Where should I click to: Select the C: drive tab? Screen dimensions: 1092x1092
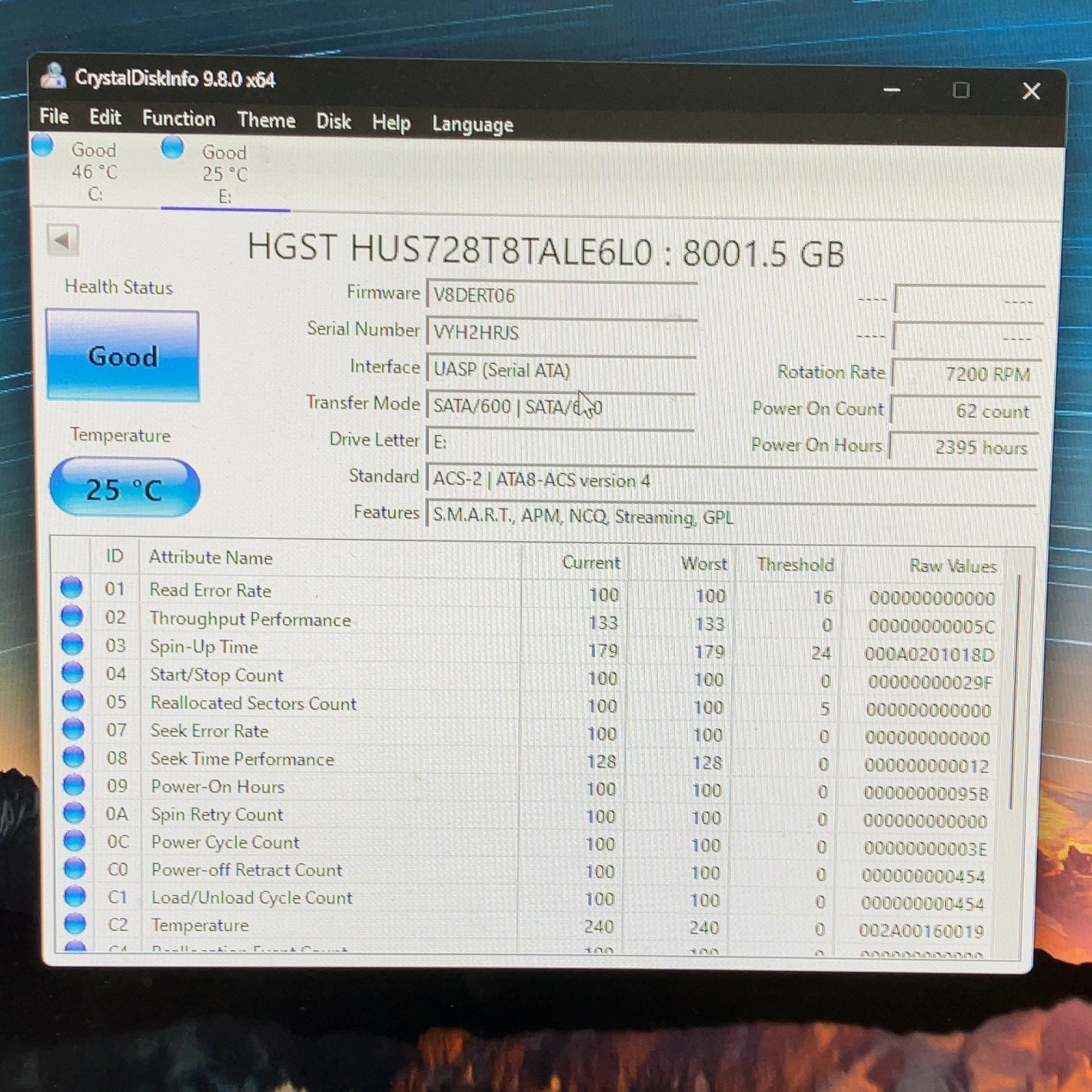[95, 172]
